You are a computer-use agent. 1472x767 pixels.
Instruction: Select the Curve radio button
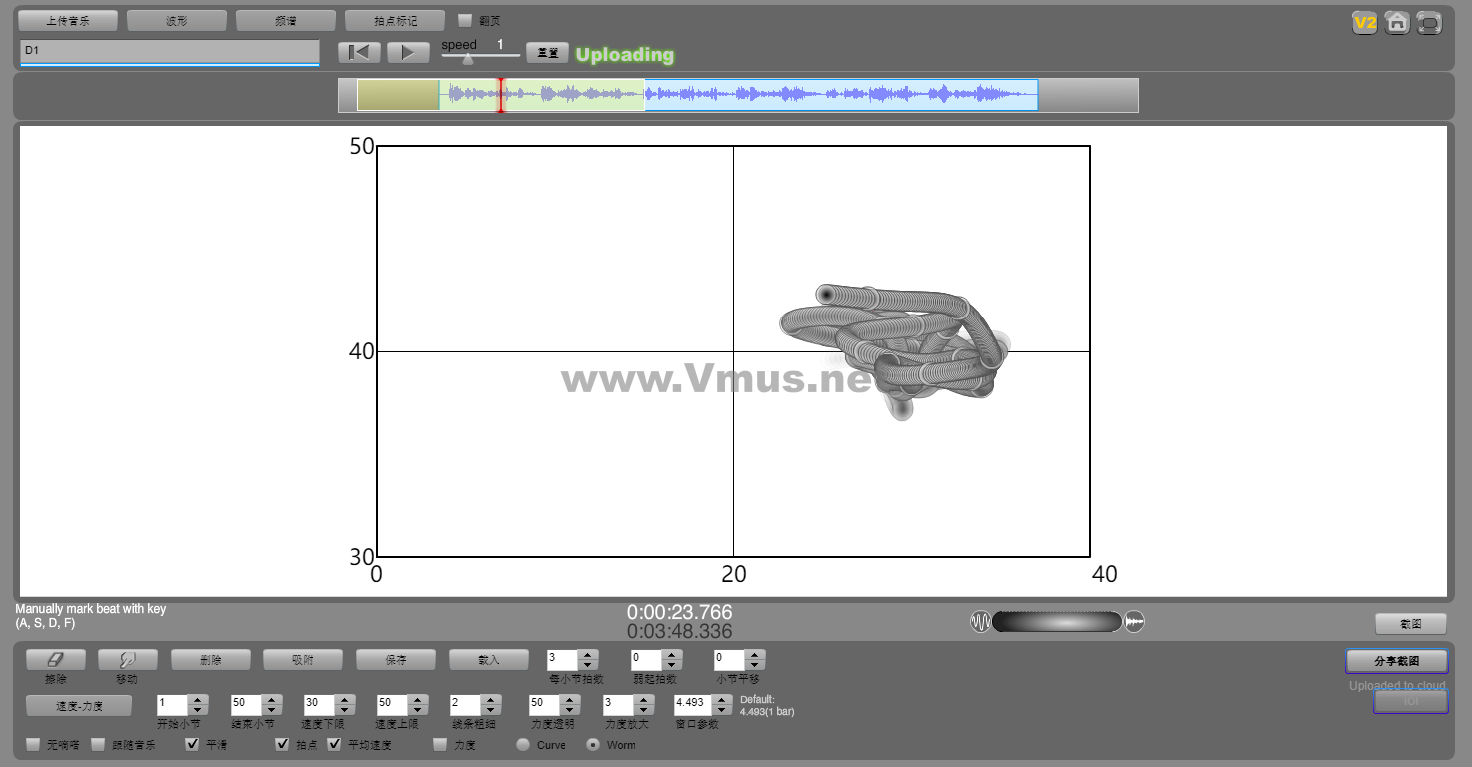click(522, 745)
